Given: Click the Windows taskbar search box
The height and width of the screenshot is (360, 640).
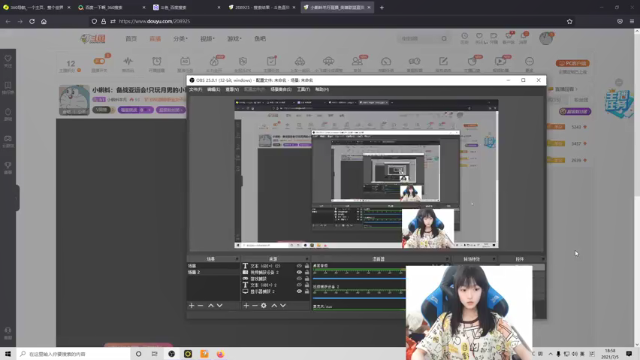Looking at the screenshot, I should 73,354.
